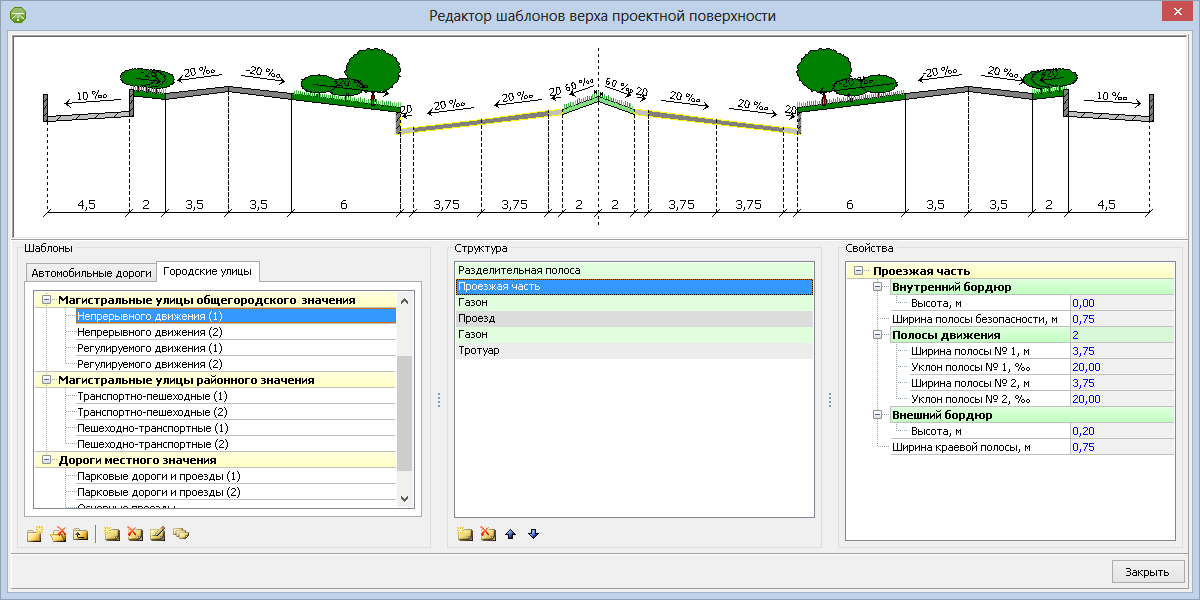The image size is (1200, 600).
Task: Collapse the Дороги местного значения tree group
Action: (46, 460)
